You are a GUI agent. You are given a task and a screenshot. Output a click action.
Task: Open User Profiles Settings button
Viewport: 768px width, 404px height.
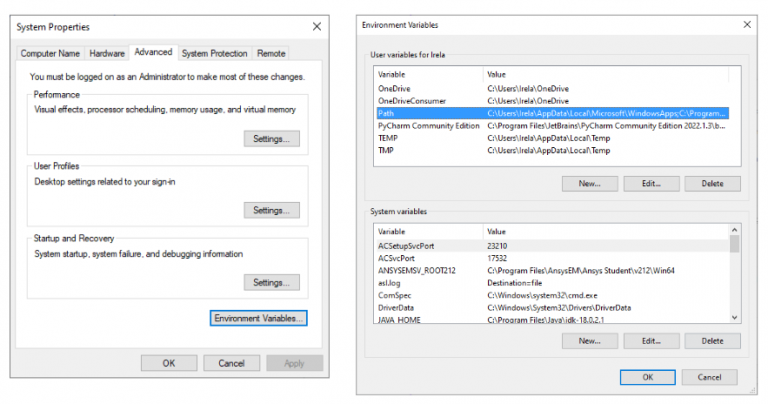(x=271, y=211)
